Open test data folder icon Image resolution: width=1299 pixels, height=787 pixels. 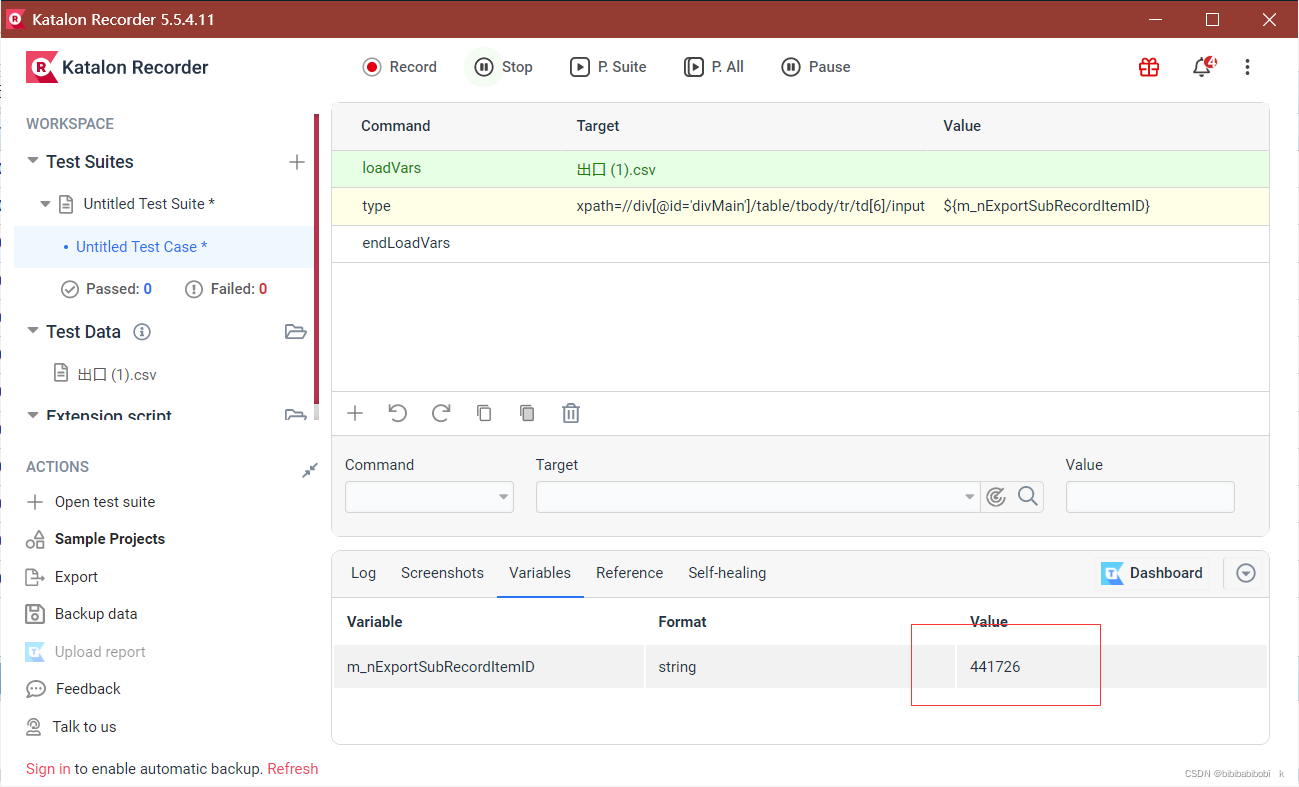point(295,332)
